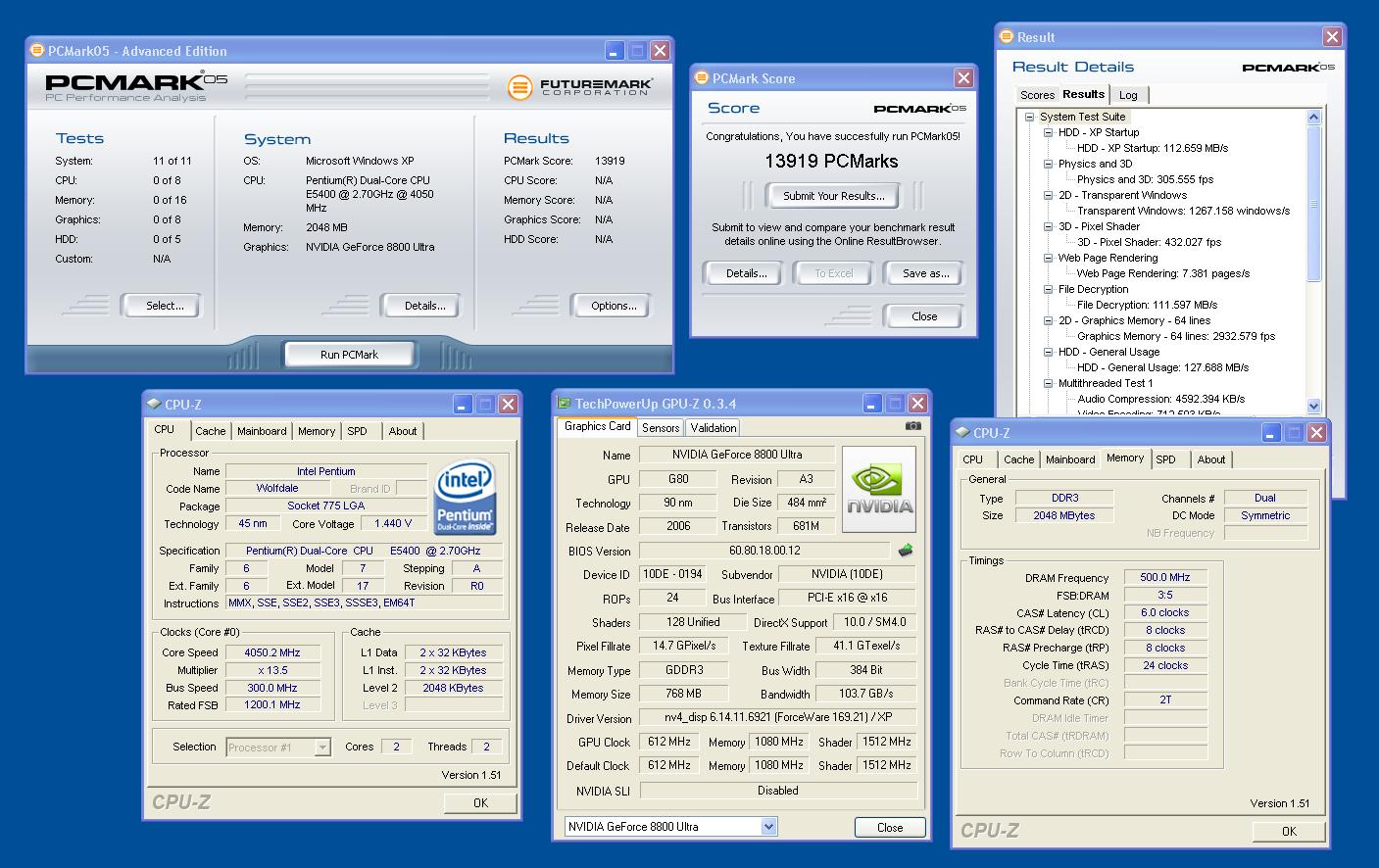Select 'File Decryption: 111.597 MB/s' row
The width and height of the screenshot is (1379, 868).
(x=1148, y=305)
